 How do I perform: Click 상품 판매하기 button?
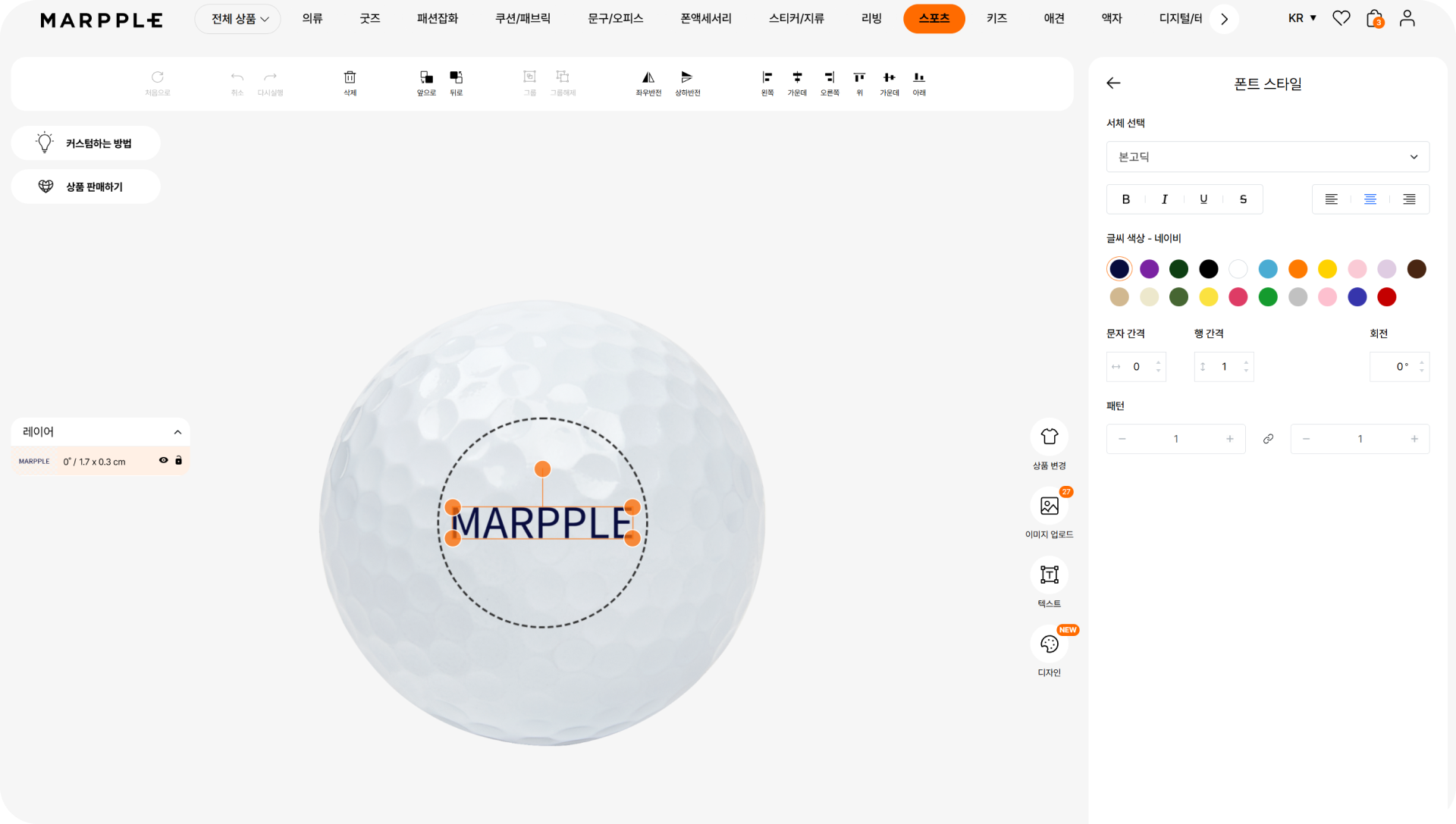(x=86, y=186)
